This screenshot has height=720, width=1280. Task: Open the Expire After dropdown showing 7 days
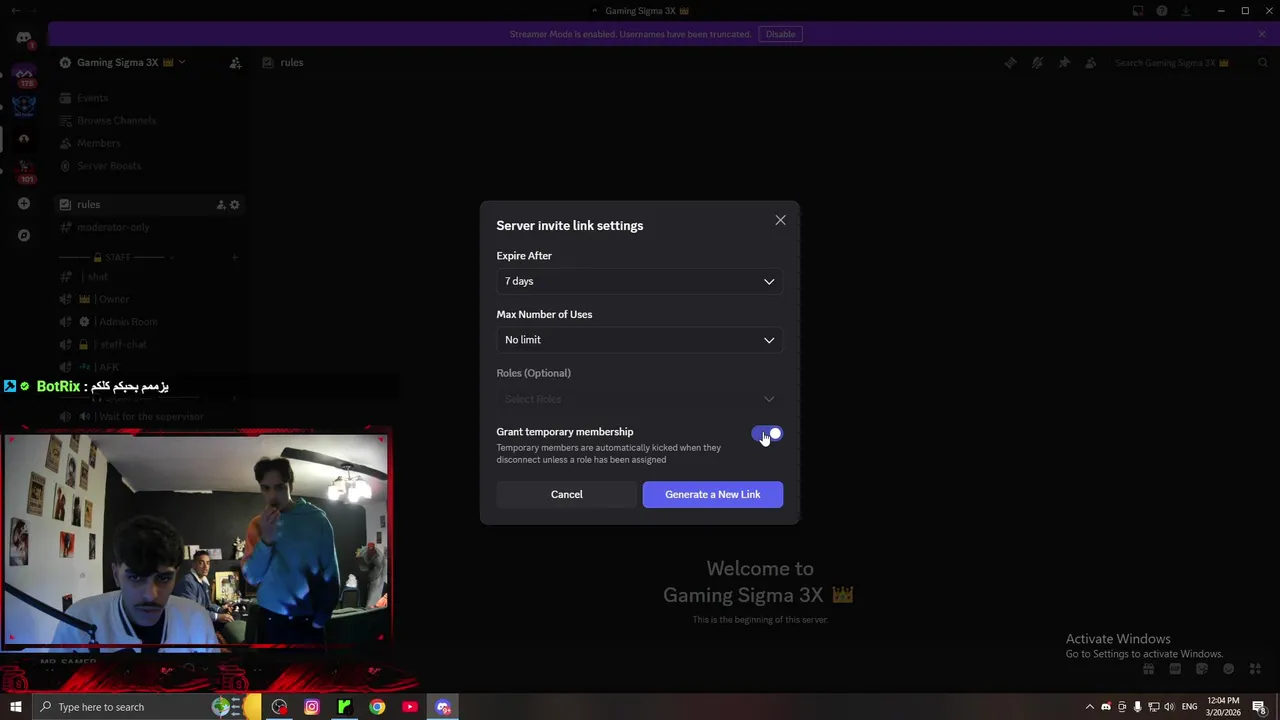click(640, 281)
